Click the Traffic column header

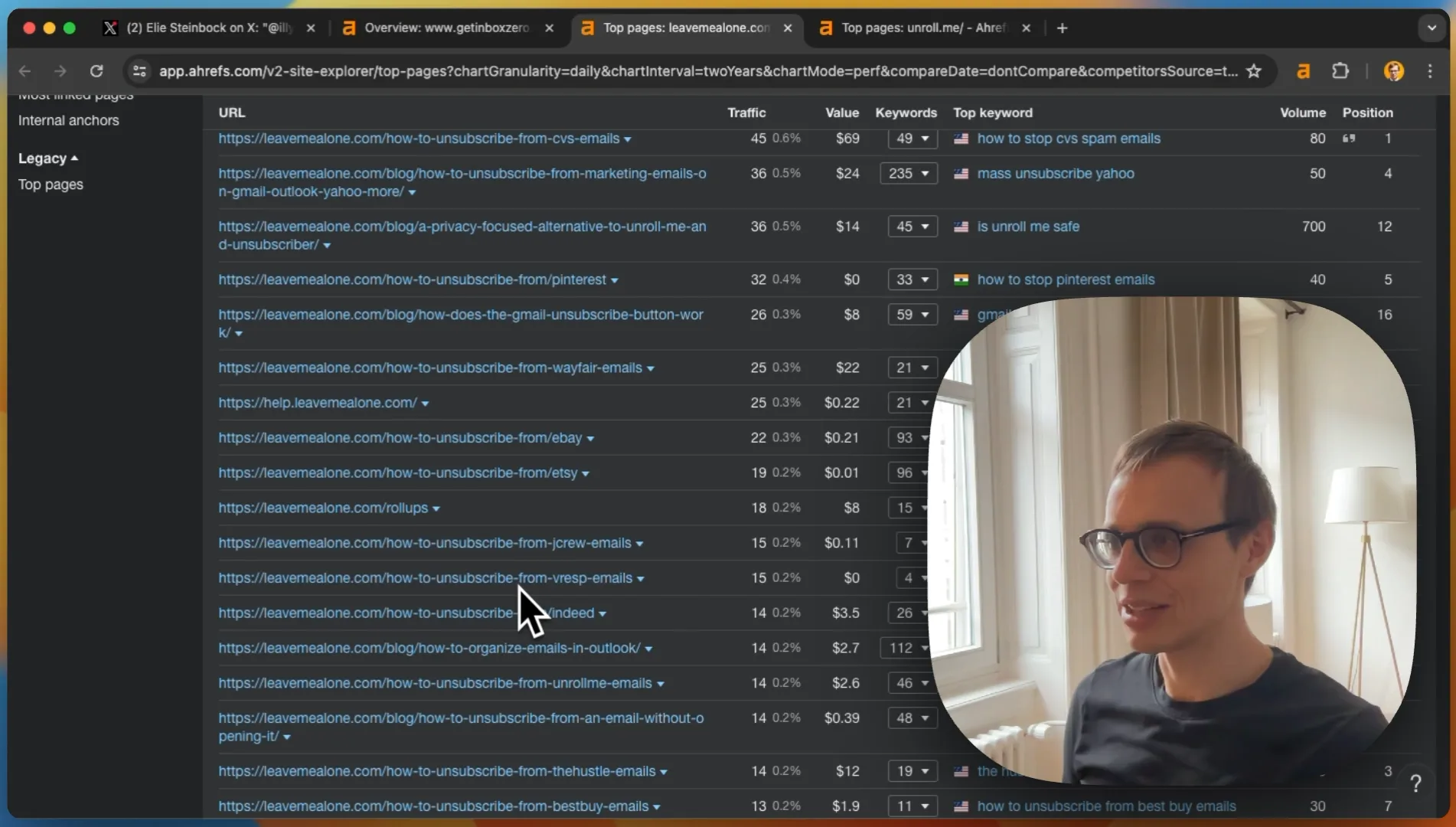click(746, 113)
